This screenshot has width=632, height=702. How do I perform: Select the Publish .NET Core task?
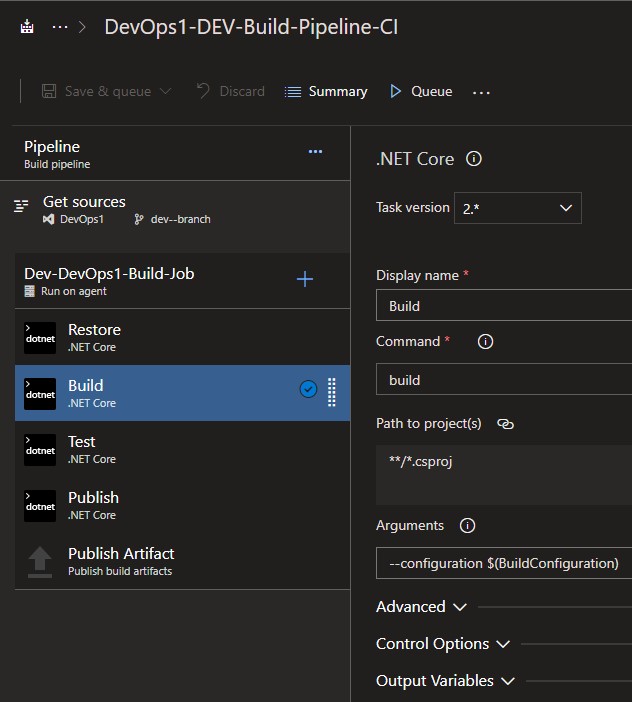pos(183,505)
